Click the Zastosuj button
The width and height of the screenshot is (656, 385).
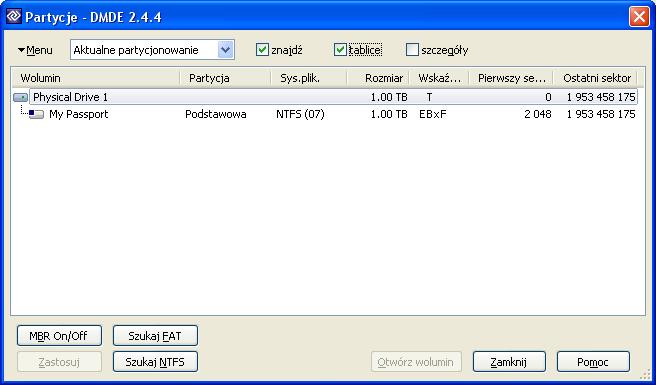(x=59, y=362)
